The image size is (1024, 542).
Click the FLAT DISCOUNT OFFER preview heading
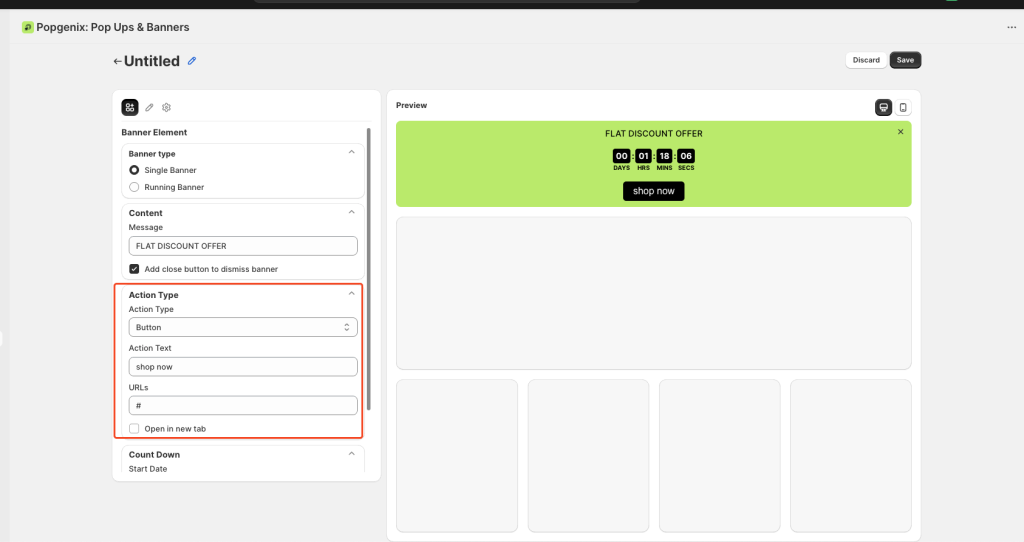[x=654, y=133]
